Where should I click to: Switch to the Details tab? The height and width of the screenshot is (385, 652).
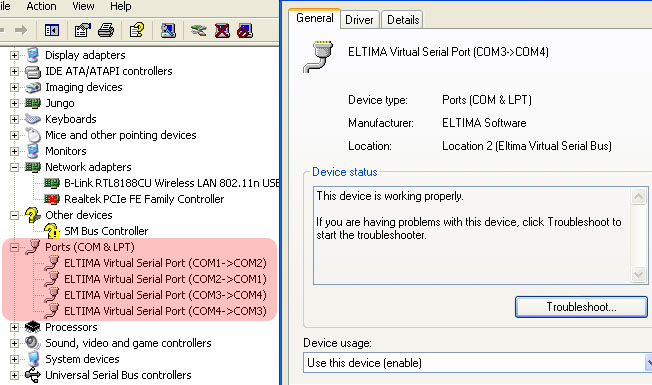point(403,20)
